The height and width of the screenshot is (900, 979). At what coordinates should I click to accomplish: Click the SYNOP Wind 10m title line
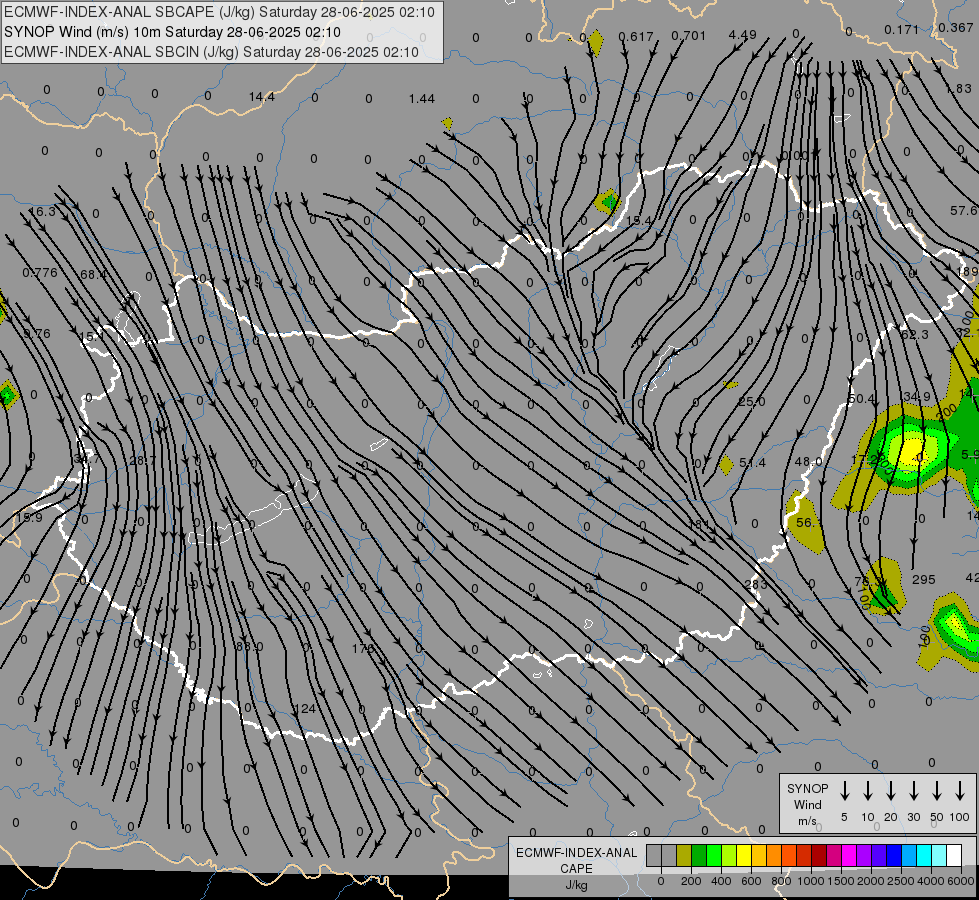(x=172, y=32)
